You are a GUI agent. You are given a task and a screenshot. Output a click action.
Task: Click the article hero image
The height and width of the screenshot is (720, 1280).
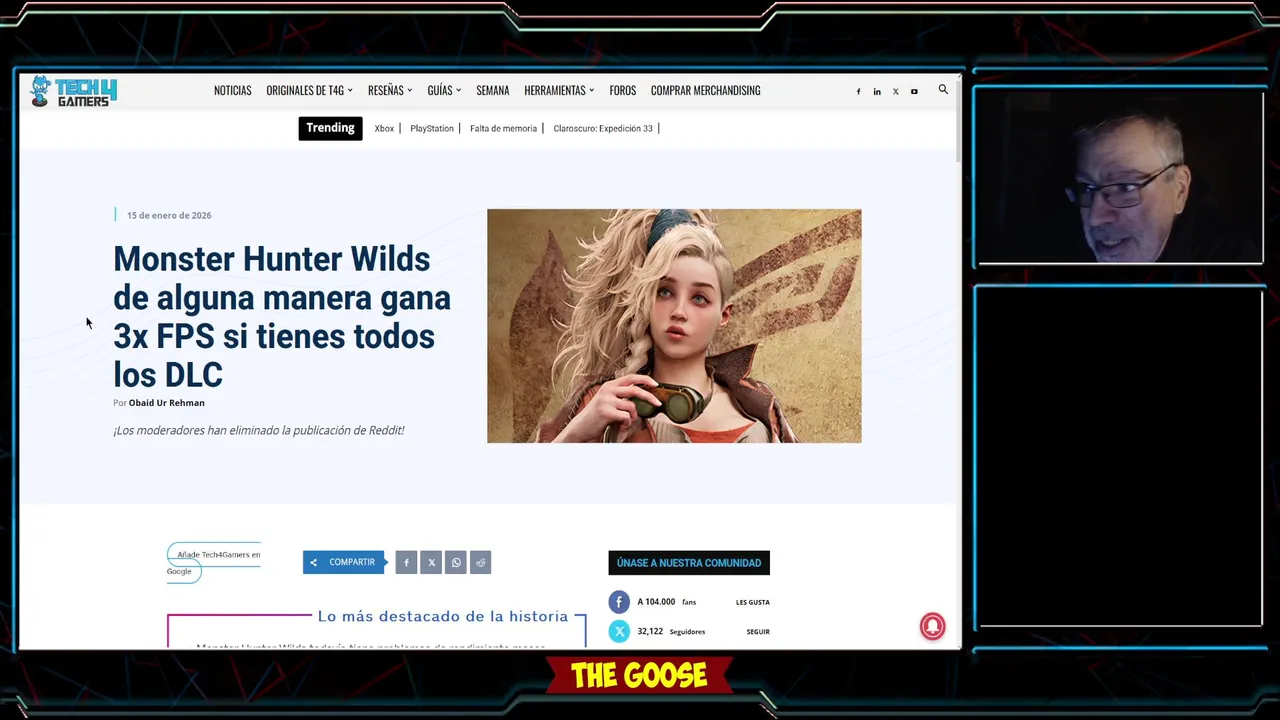[674, 326]
